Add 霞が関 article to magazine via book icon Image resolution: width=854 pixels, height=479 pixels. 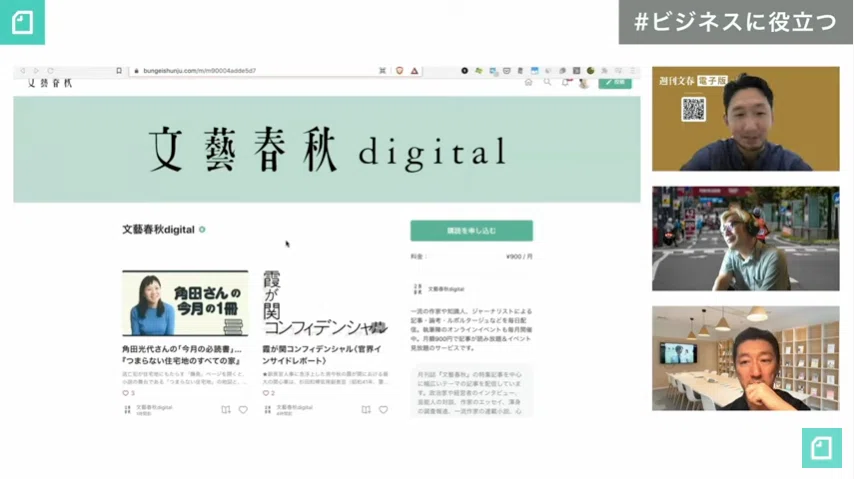(366, 410)
